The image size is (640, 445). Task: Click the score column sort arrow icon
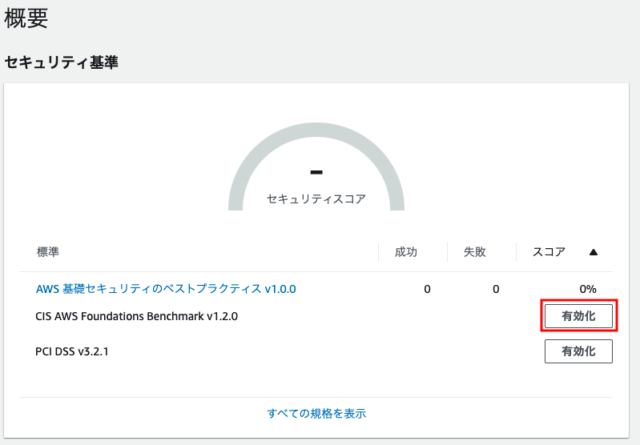coord(593,252)
